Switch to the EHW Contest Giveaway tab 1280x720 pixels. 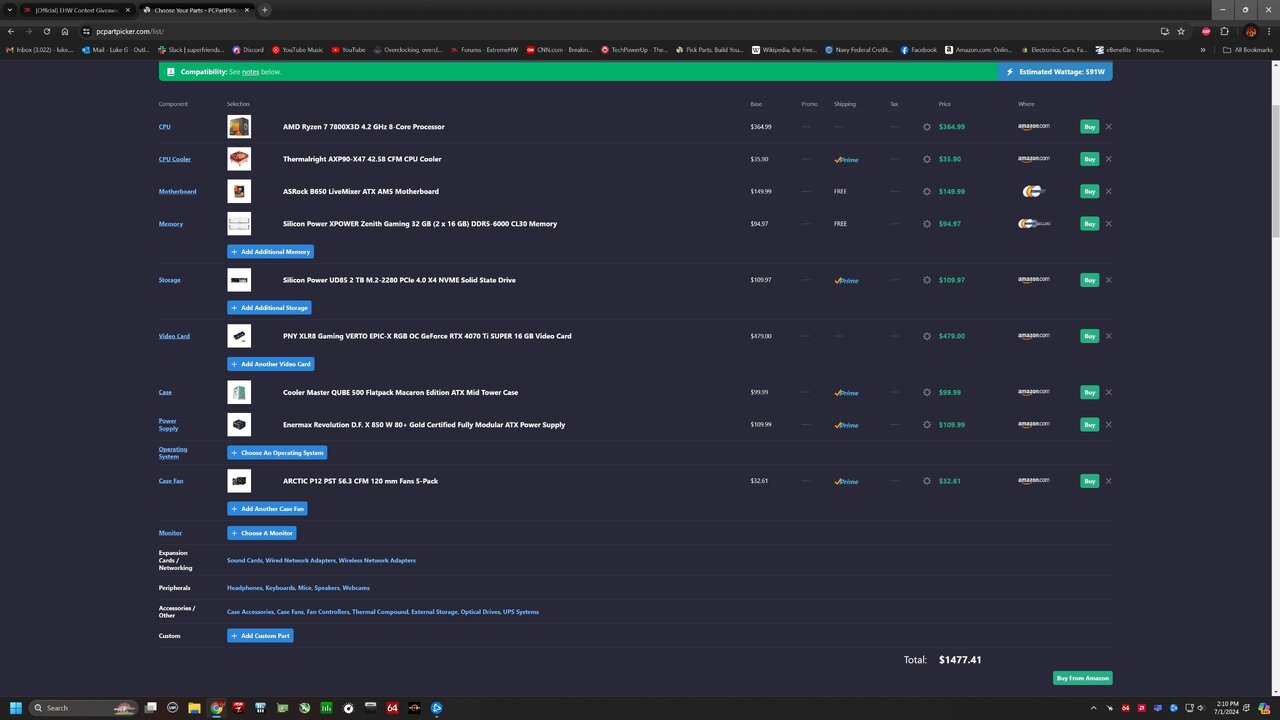tap(75, 10)
